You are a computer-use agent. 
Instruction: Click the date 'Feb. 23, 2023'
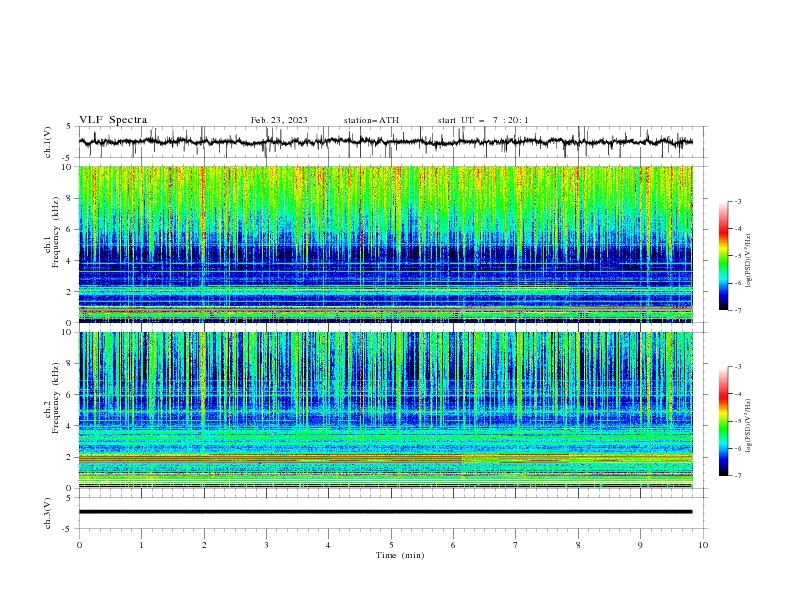279,120
